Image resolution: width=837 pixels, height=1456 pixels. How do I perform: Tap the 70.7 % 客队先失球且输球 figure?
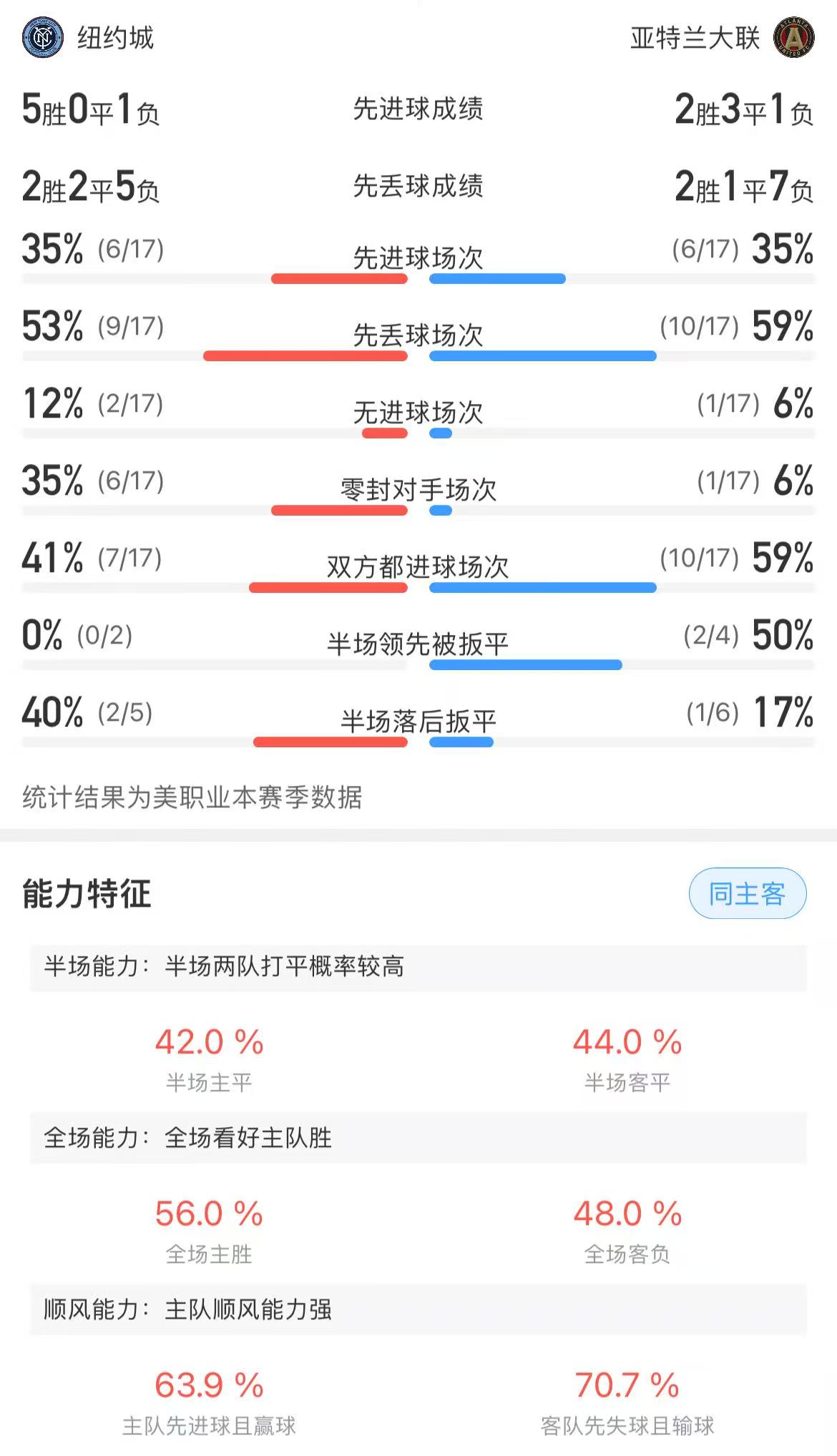pos(627,1385)
